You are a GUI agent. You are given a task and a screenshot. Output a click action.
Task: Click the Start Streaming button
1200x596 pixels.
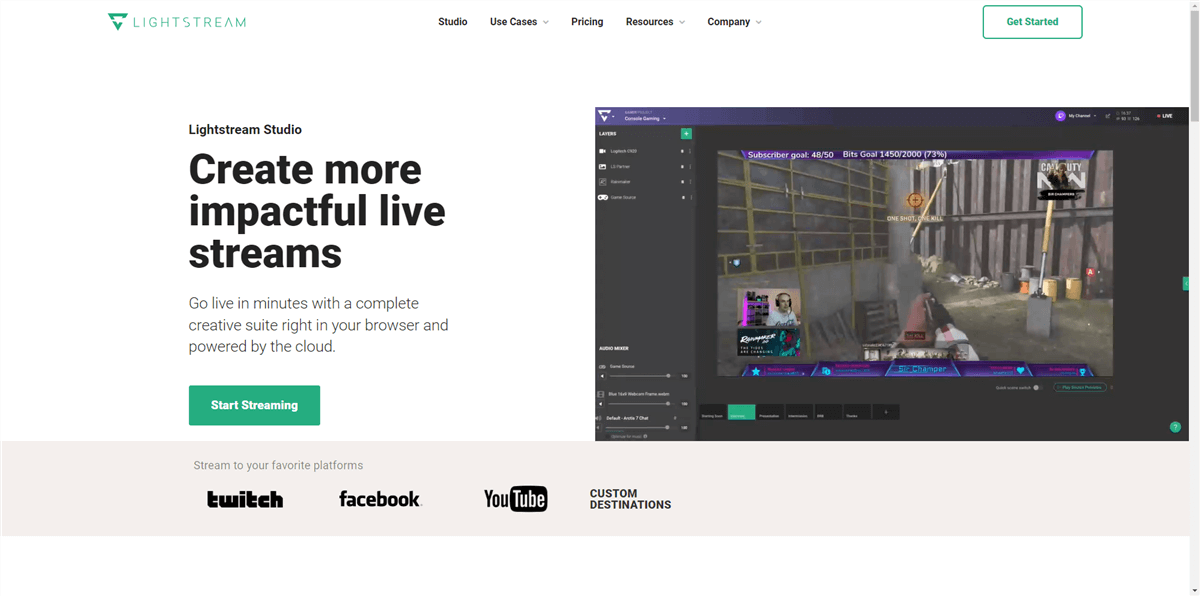pos(254,405)
